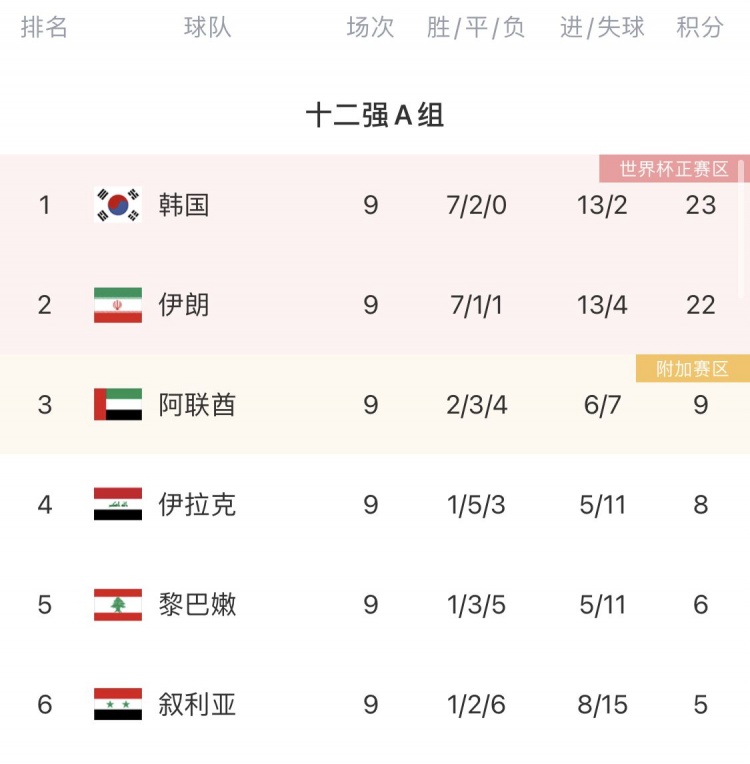Click the 积分 column header
Viewport: 750px width, 764px height.
(x=700, y=27)
